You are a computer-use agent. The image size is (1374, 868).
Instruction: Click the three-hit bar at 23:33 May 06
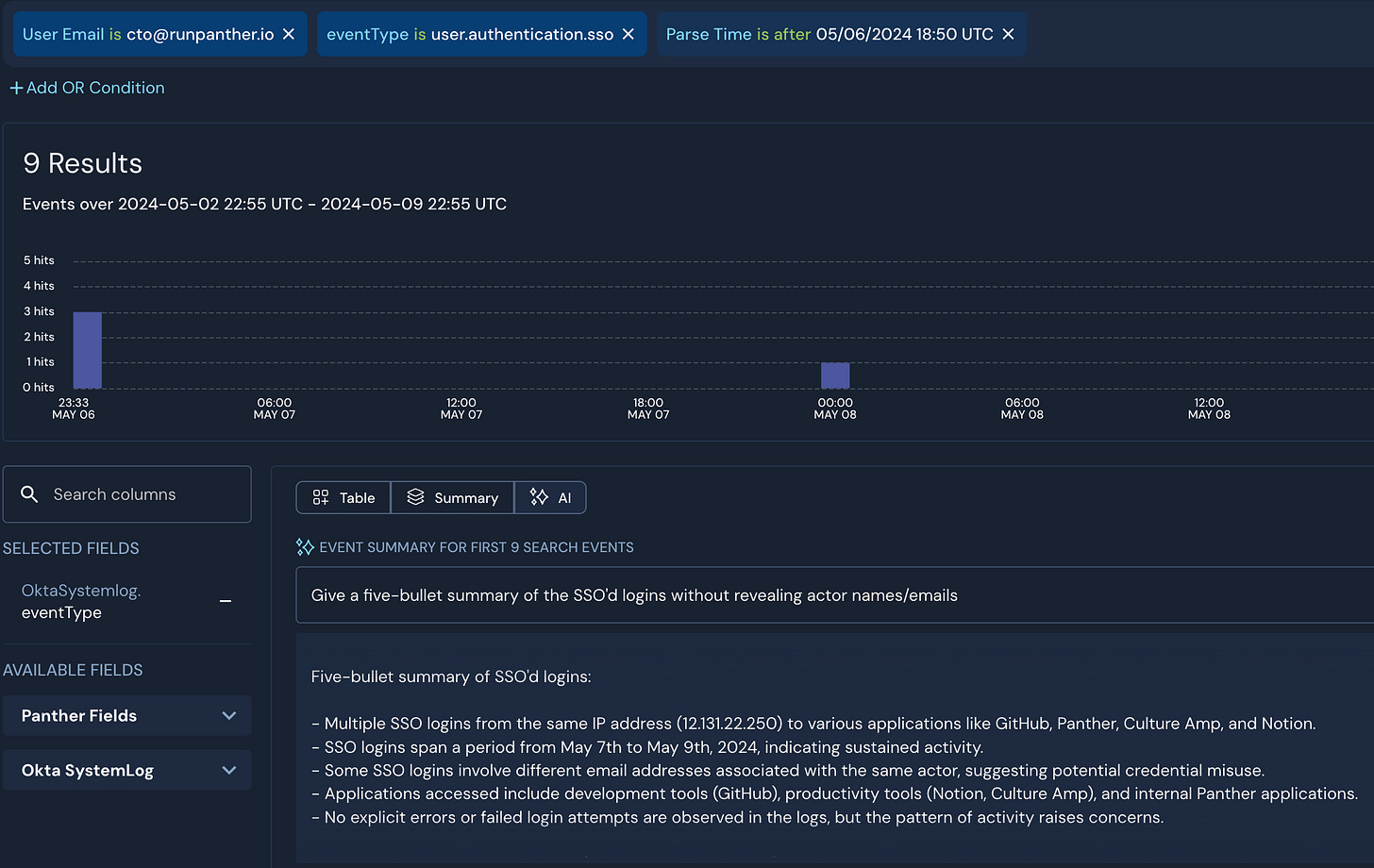(x=88, y=350)
